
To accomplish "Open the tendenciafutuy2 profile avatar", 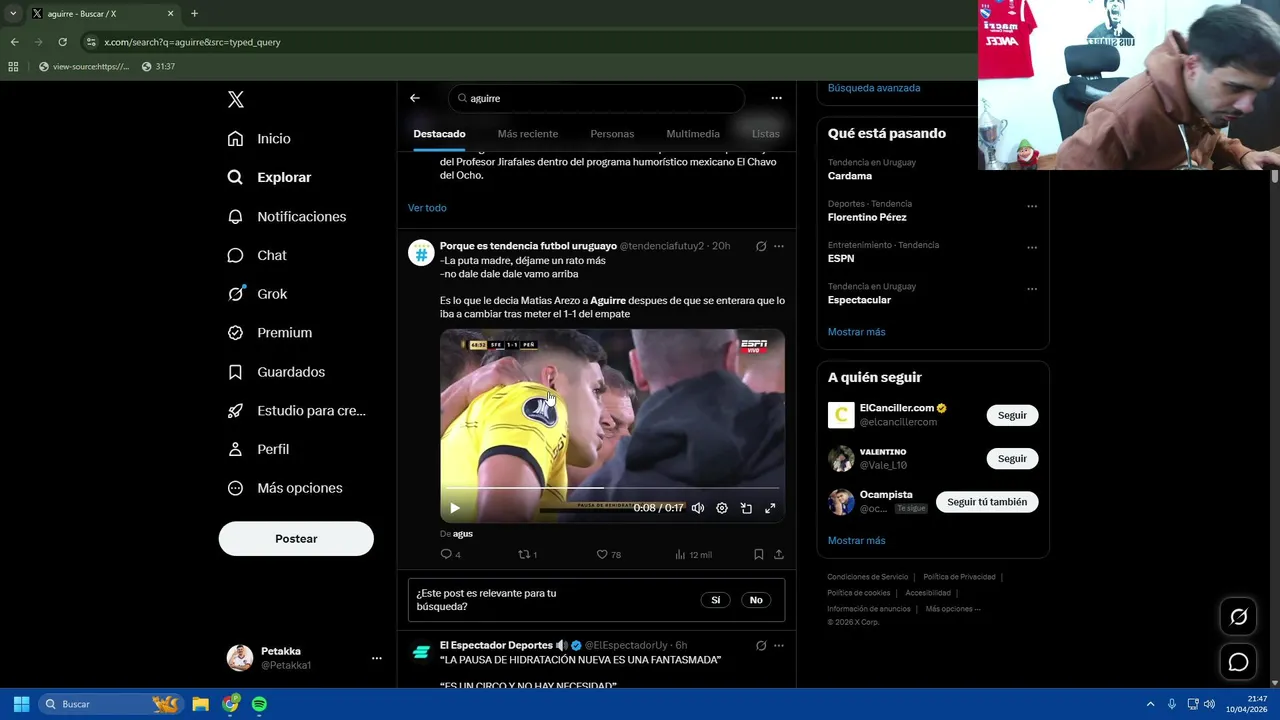I will 421,253.
